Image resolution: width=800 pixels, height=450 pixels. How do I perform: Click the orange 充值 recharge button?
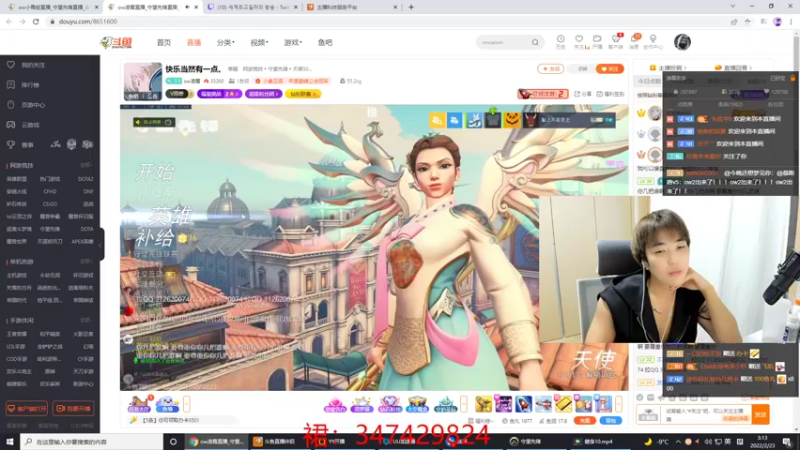click(x=585, y=421)
